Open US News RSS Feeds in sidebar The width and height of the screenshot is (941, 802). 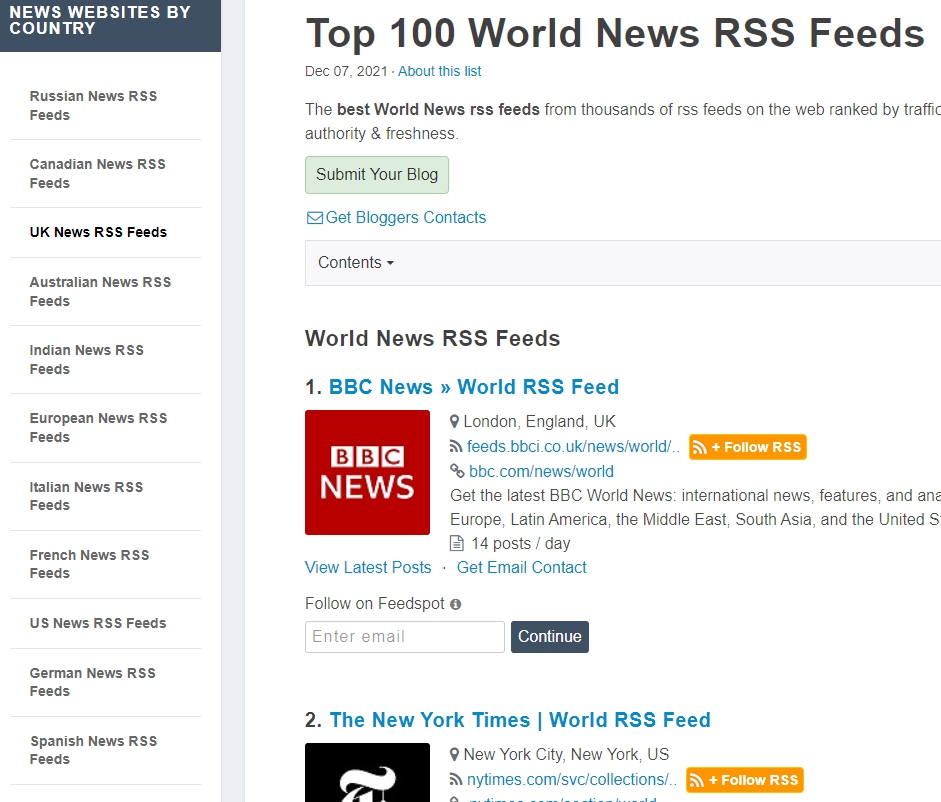tap(98, 623)
